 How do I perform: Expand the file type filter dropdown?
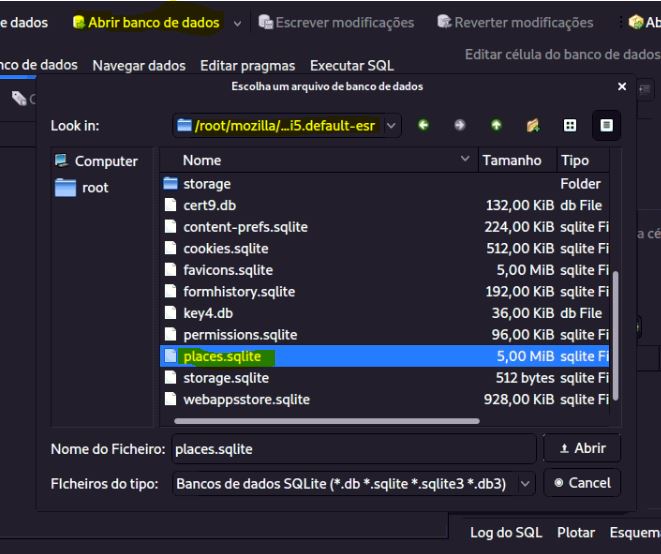526,483
